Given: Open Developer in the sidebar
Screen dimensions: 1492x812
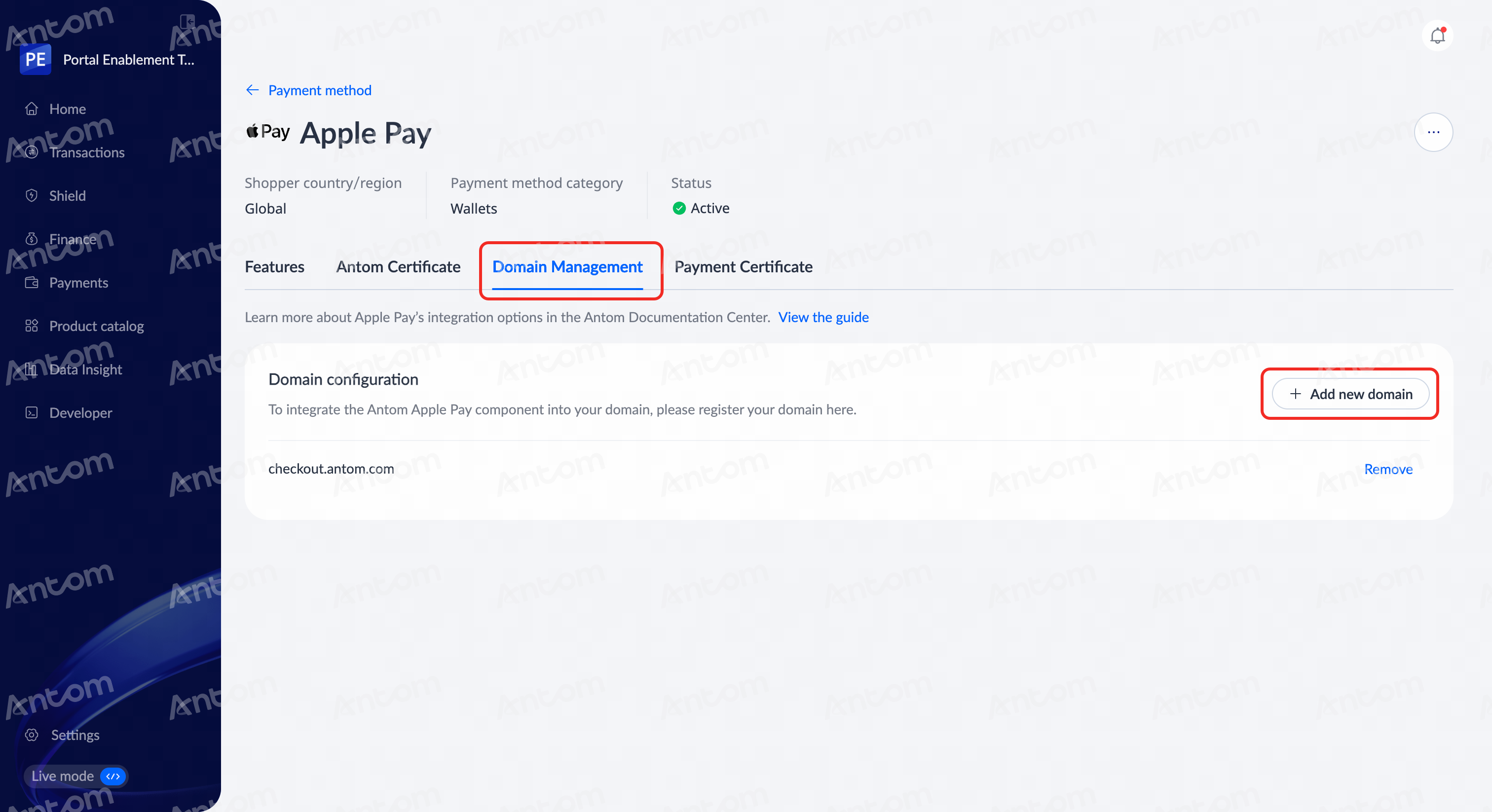Looking at the screenshot, I should (x=80, y=413).
